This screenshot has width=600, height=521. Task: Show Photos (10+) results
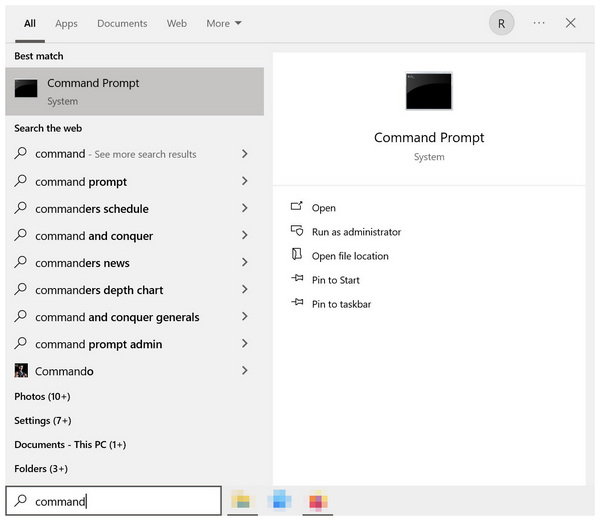pyautogui.click(x=42, y=396)
